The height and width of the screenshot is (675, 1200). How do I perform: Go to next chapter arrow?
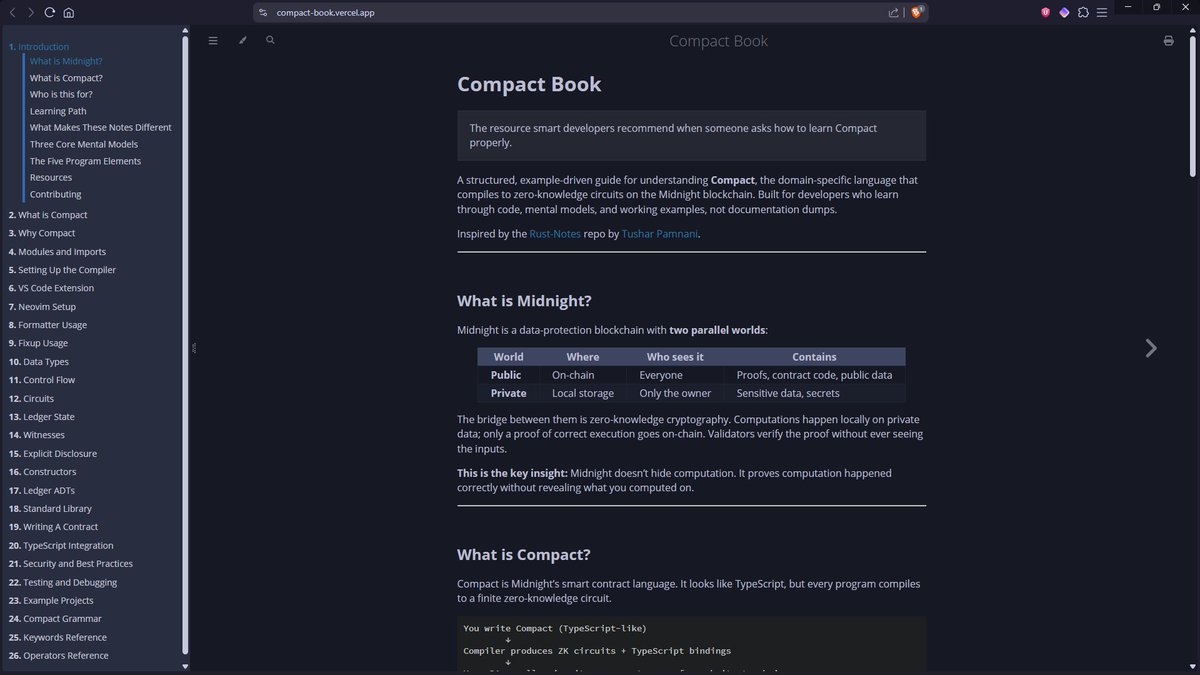click(x=1151, y=348)
